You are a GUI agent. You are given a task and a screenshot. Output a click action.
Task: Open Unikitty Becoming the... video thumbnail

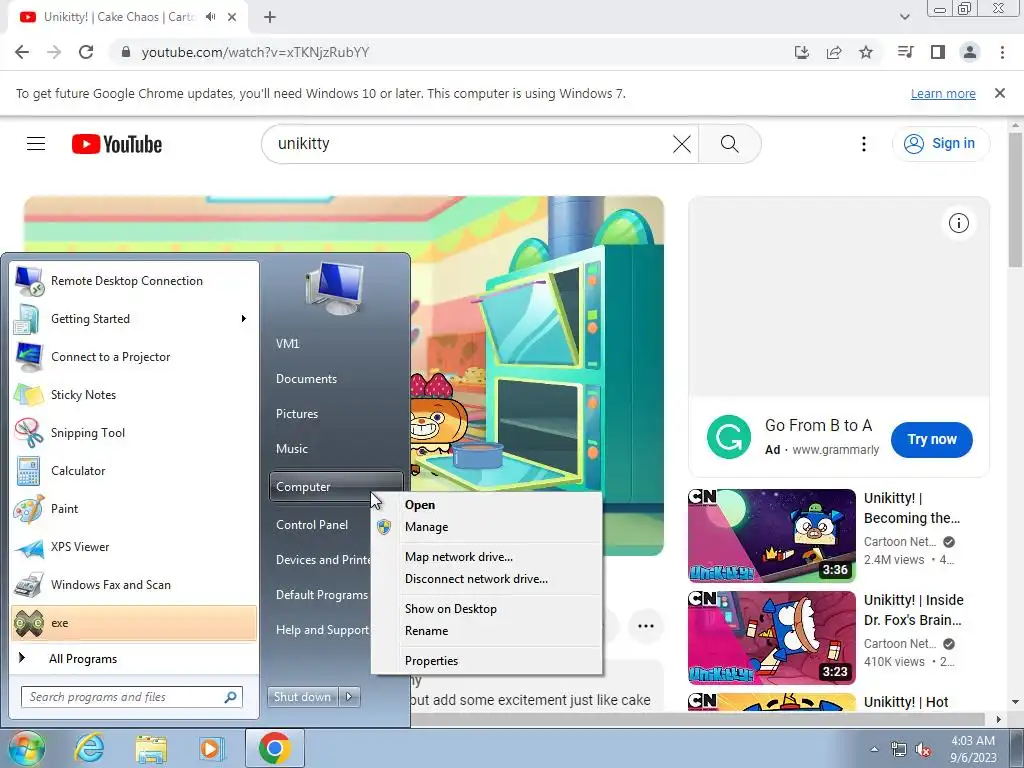click(x=771, y=536)
